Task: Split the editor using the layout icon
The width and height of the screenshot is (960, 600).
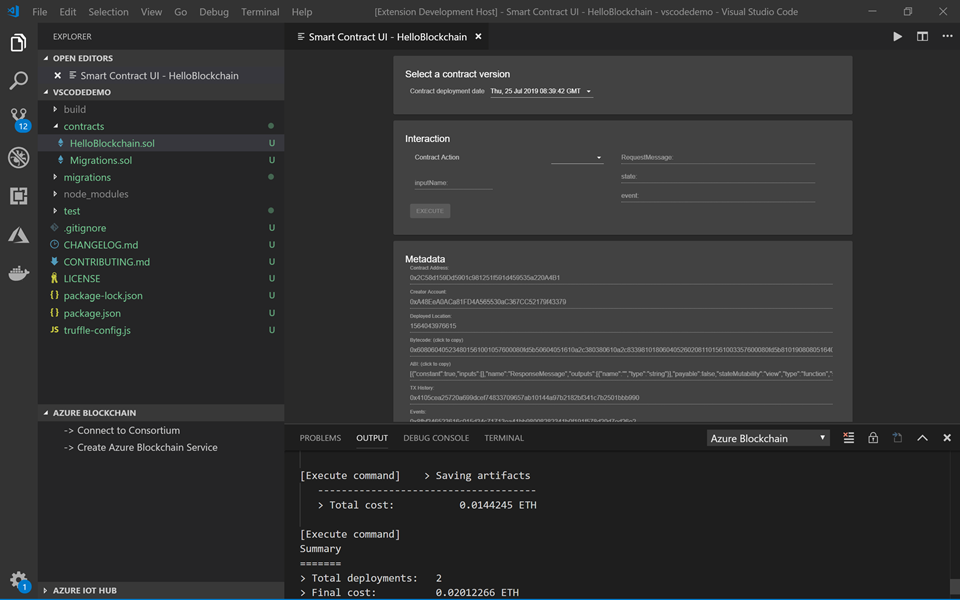Action: (921, 36)
